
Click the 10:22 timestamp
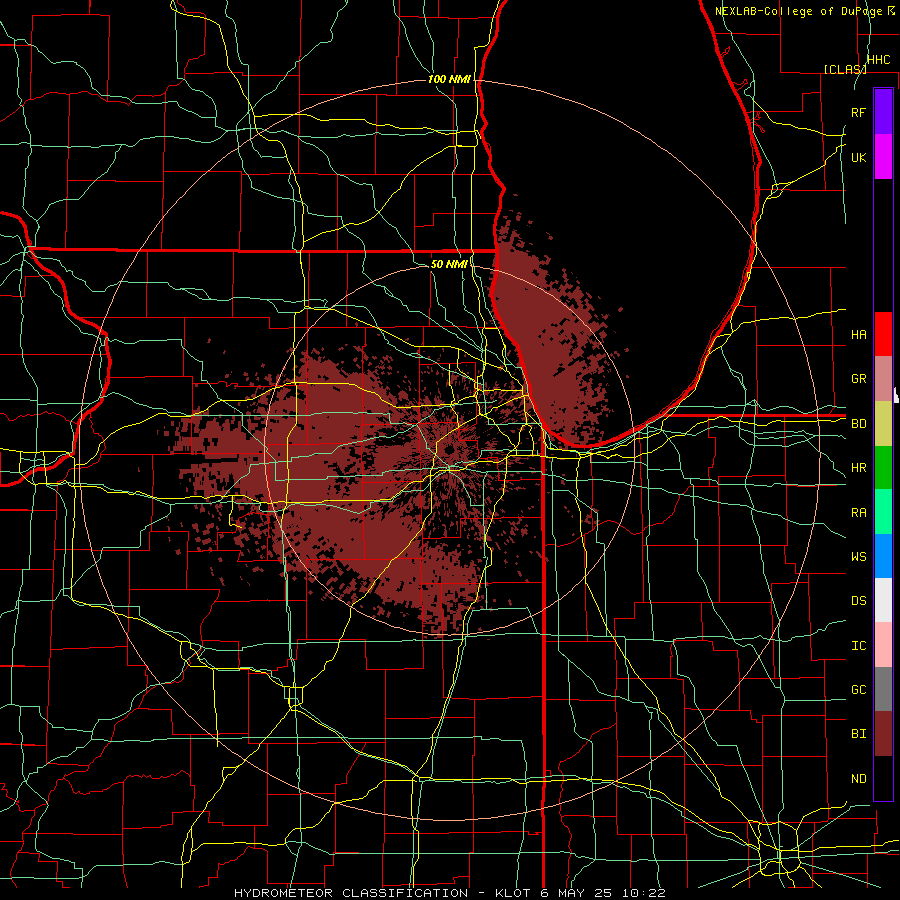click(646, 893)
